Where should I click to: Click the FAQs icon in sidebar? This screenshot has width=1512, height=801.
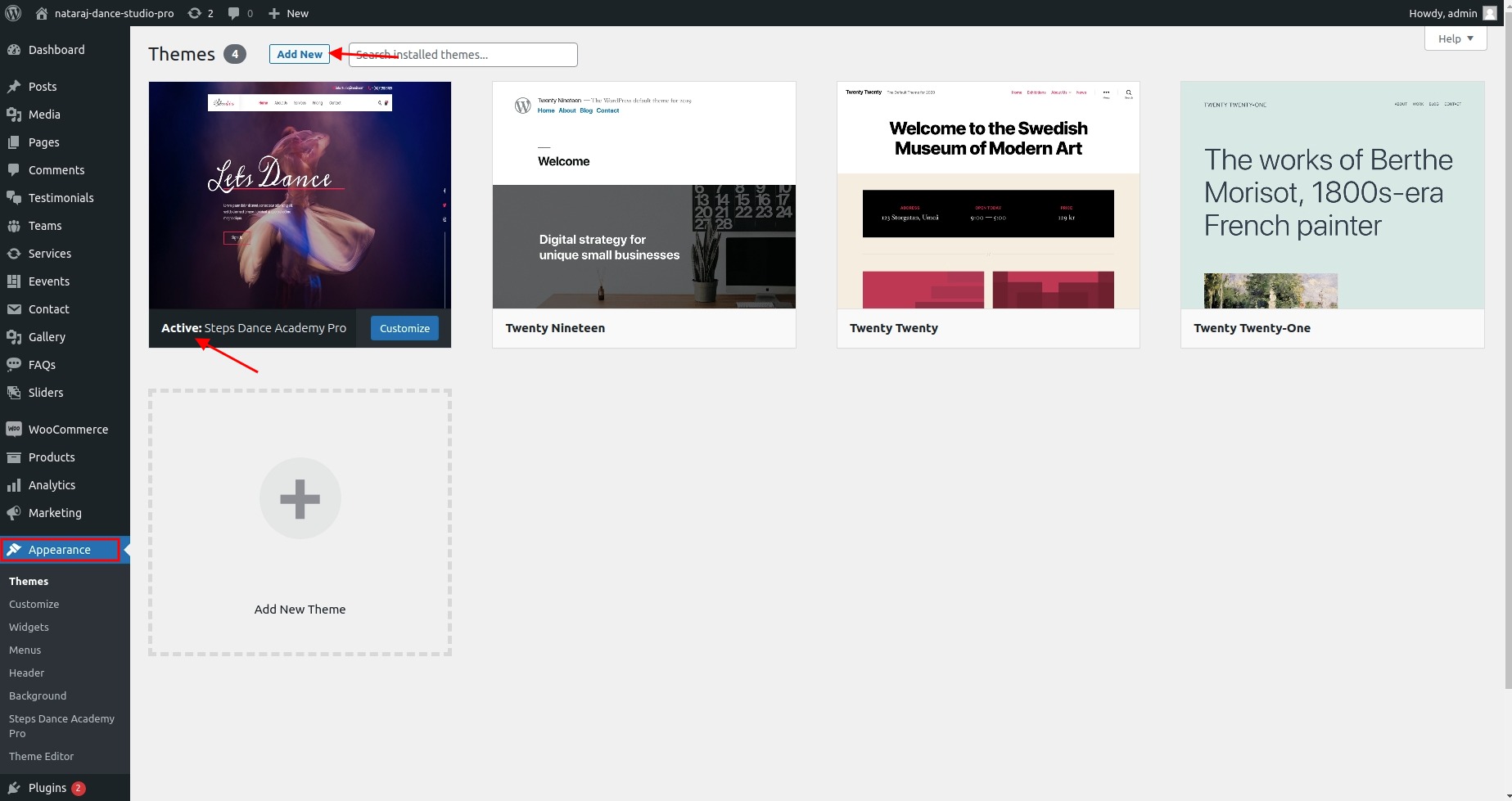click(x=14, y=365)
